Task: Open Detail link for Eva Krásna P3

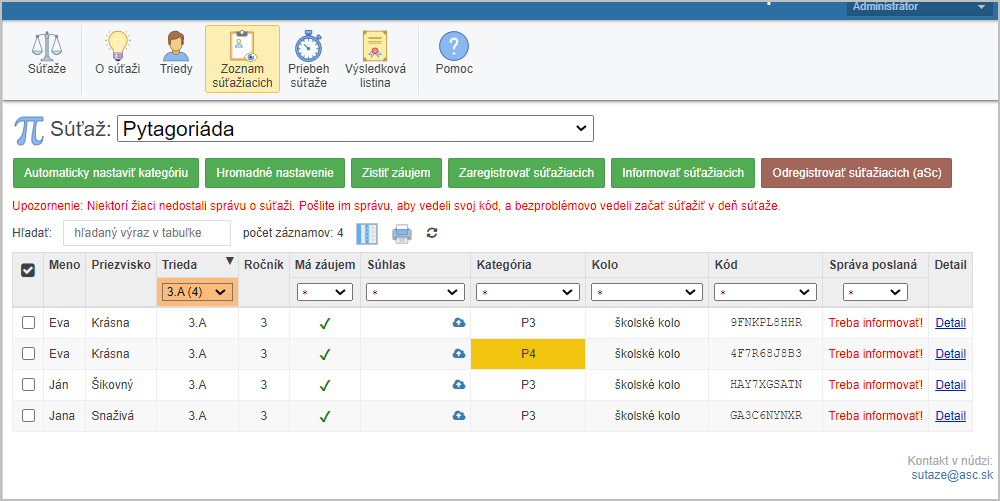Action: tap(950, 323)
